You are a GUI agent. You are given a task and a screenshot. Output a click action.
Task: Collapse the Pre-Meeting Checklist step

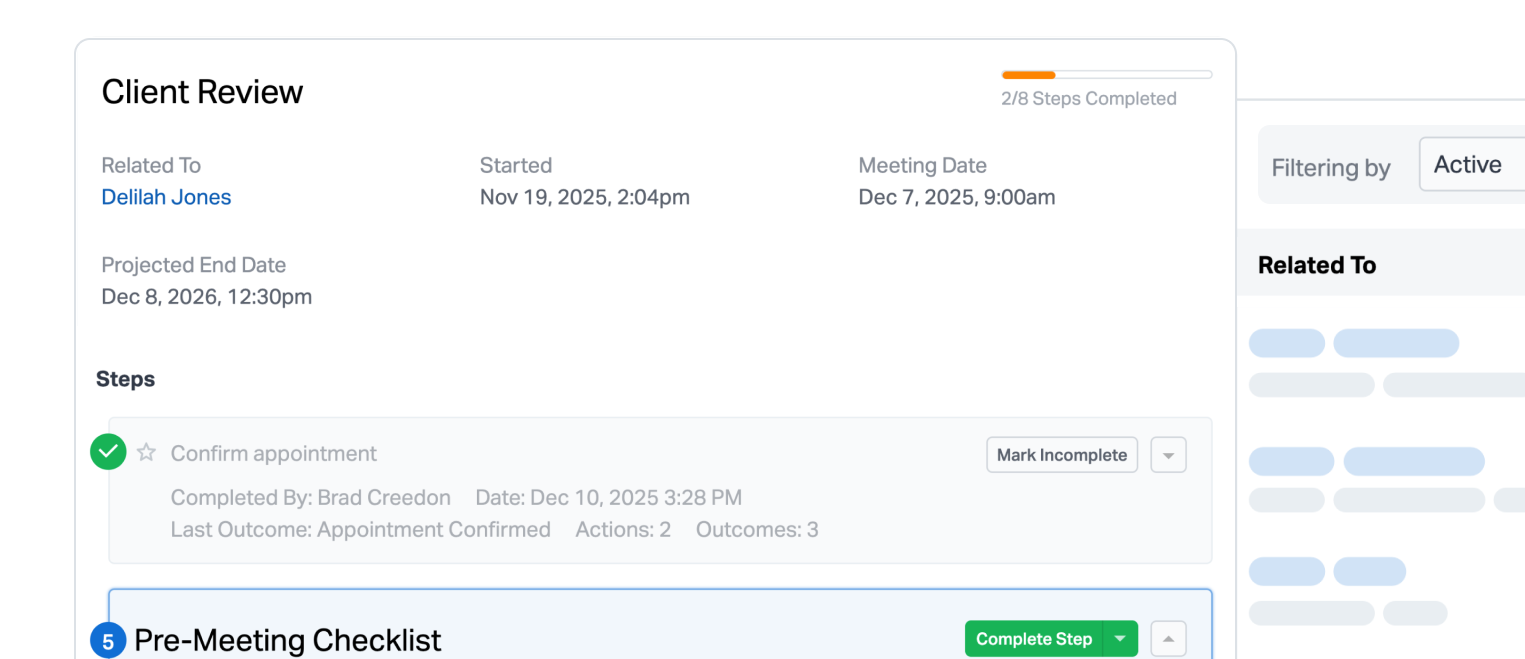[x=1168, y=639]
